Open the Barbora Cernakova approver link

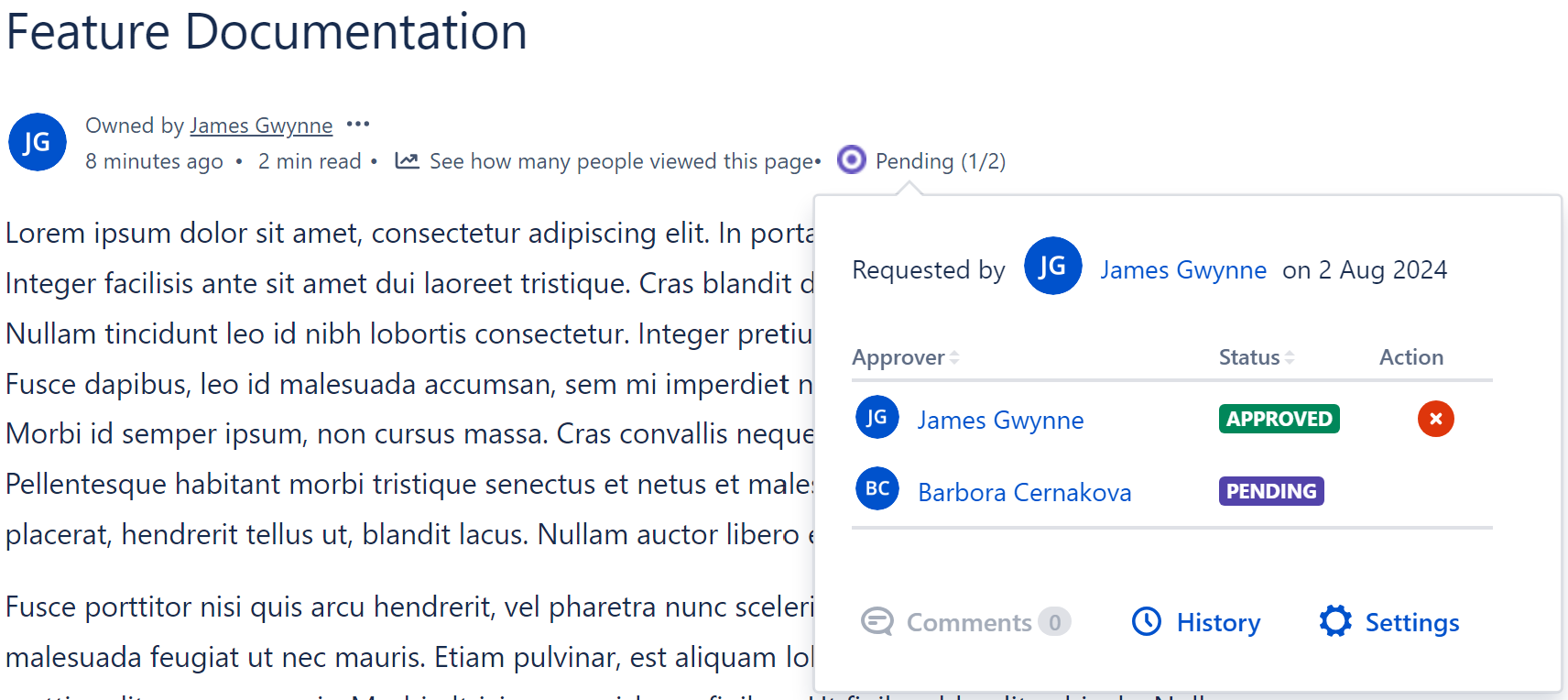click(x=1024, y=493)
